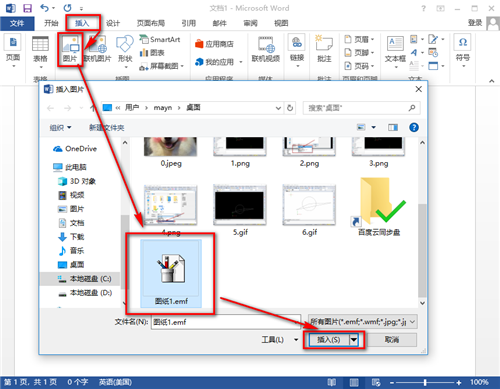Screen dimensions: 500x389
Task: Click the 文件名 filename input field
Action: click(226, 322)
